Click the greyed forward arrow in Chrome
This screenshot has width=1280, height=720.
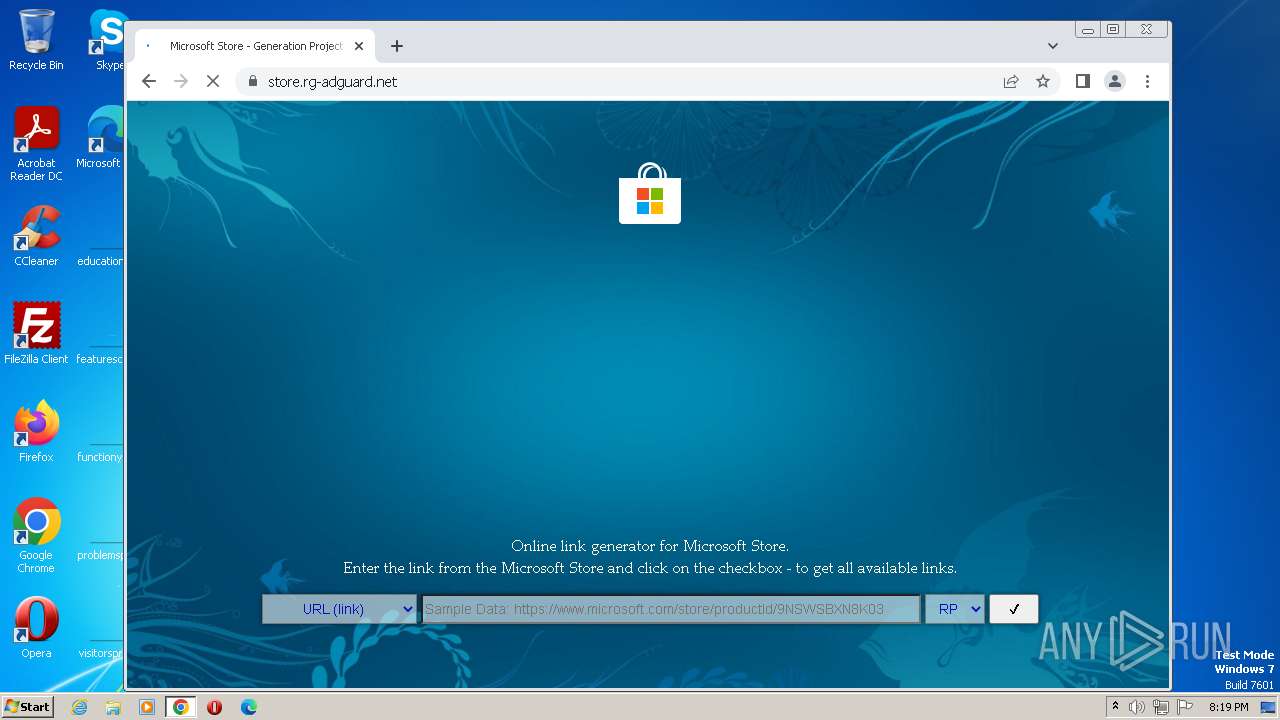point(181,81)
